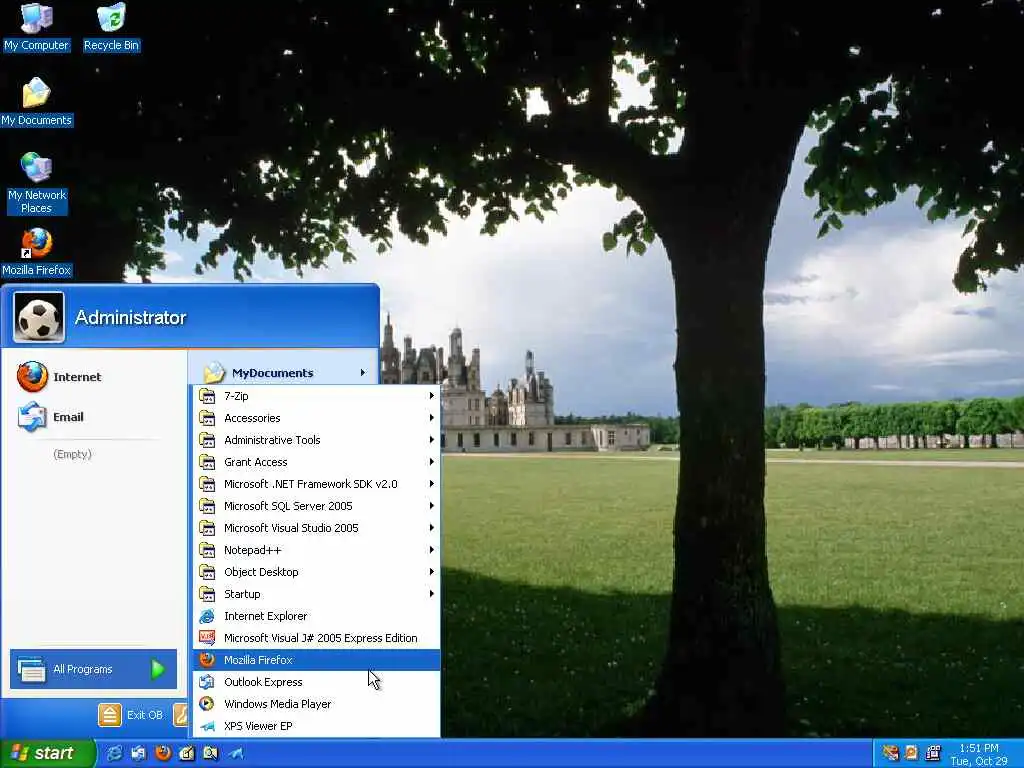The height and width of the screenshot is (768, 1024).
Task: Open the Email pinned item
Action: pyautogui.click(x=51, y=417)
